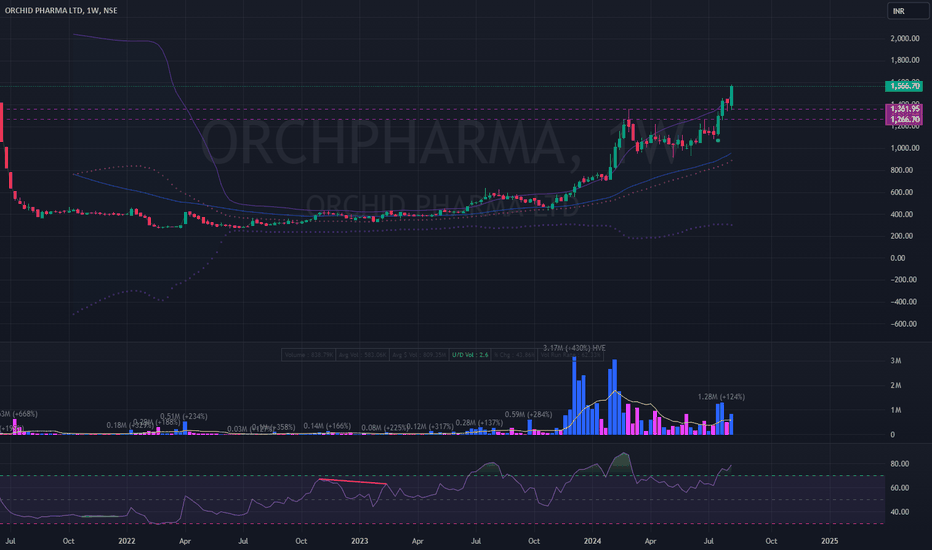The height and width of the screenshot is (550, 932).
Task: Select the green 1,566.70 current price label
Action: coord(904,86)
